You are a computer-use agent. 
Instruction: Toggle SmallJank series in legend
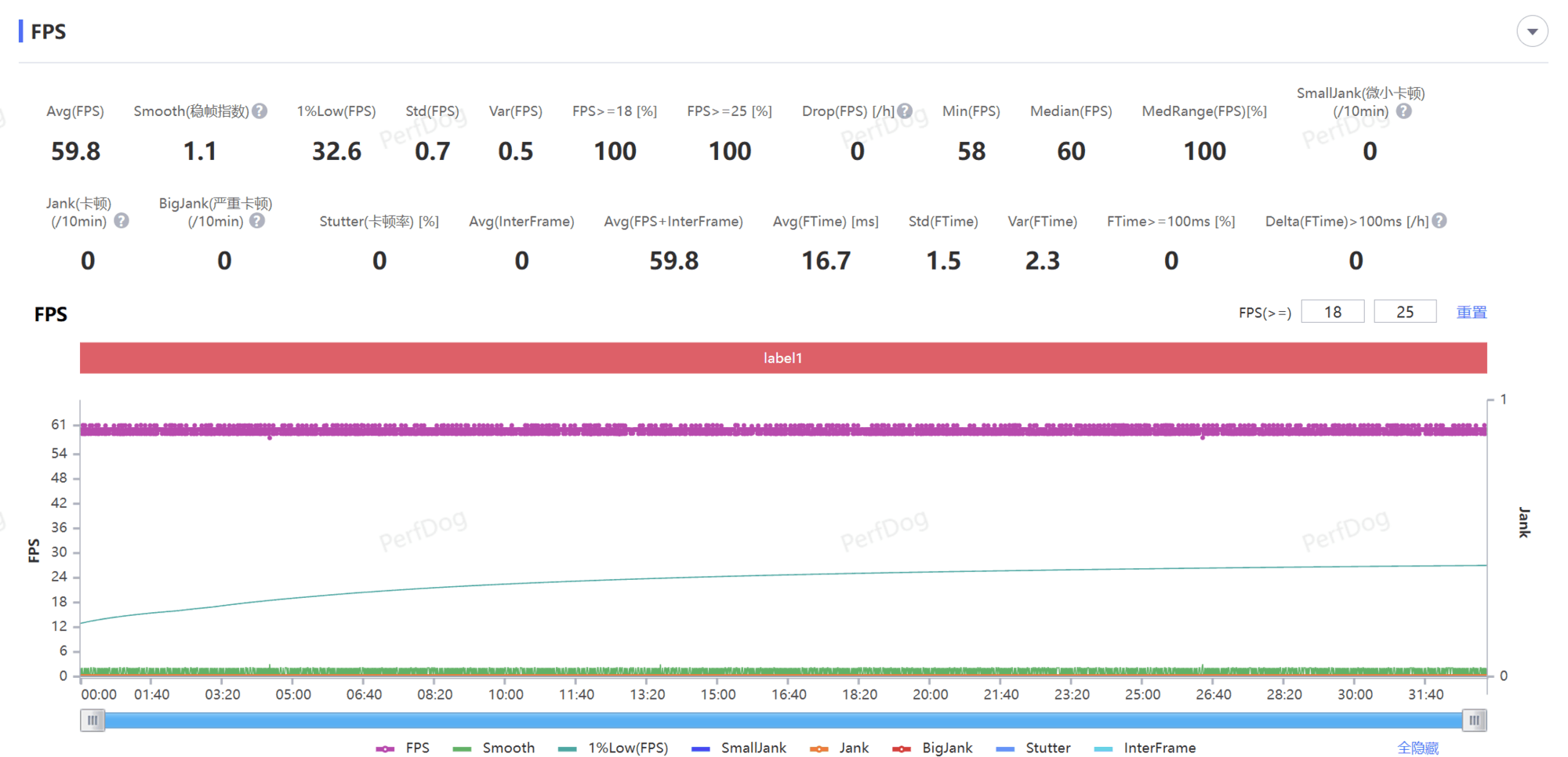(739, 748)
